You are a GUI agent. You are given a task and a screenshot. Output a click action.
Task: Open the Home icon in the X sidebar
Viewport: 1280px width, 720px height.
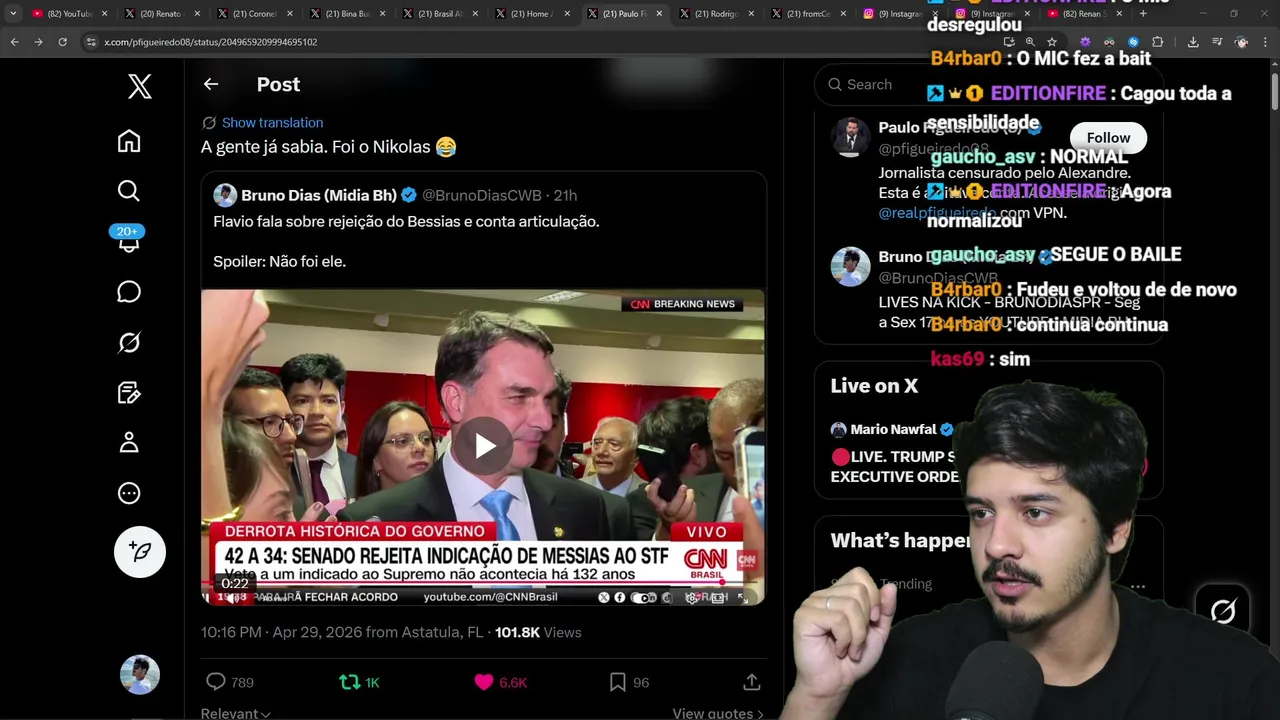pos(129,141)
